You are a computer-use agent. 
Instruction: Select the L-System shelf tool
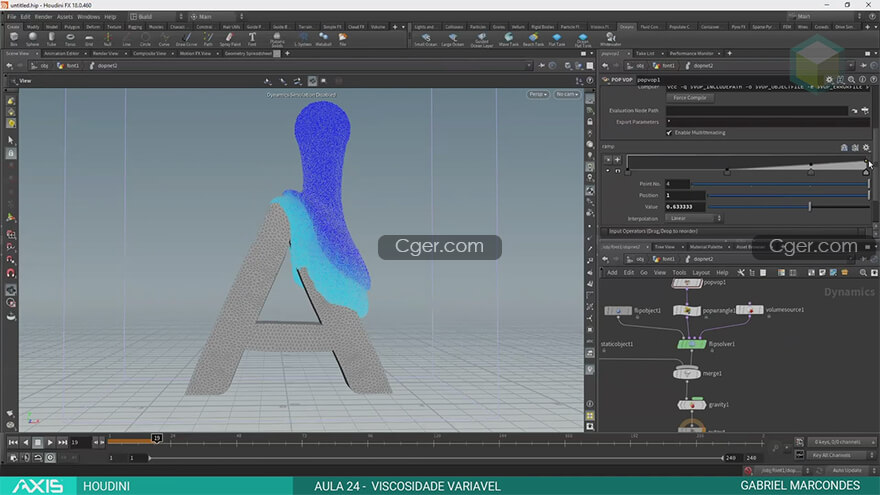tap(303, 39)
